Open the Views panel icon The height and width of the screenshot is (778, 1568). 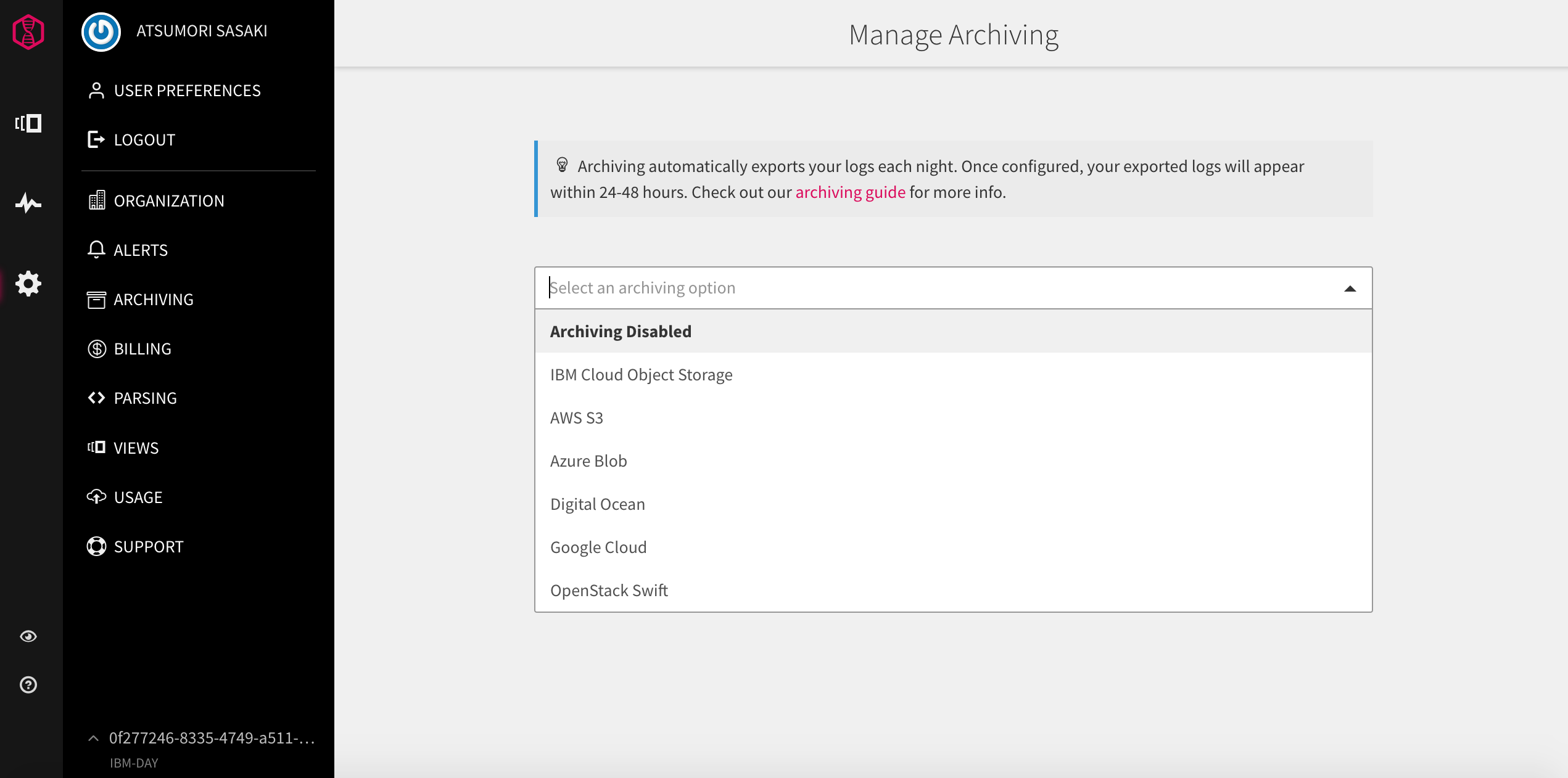(28, 123)
